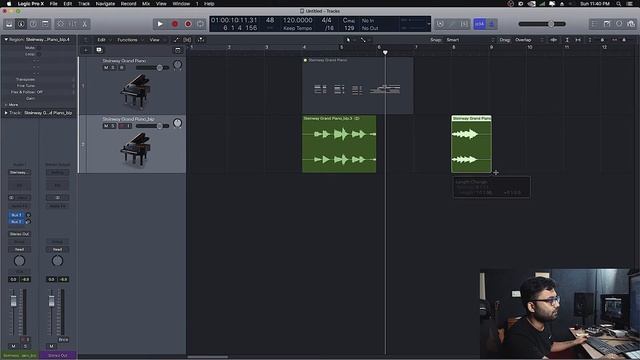640x360 pixels.
Task: Open the Editors scissors button
Action: click(x=84, y=24)
